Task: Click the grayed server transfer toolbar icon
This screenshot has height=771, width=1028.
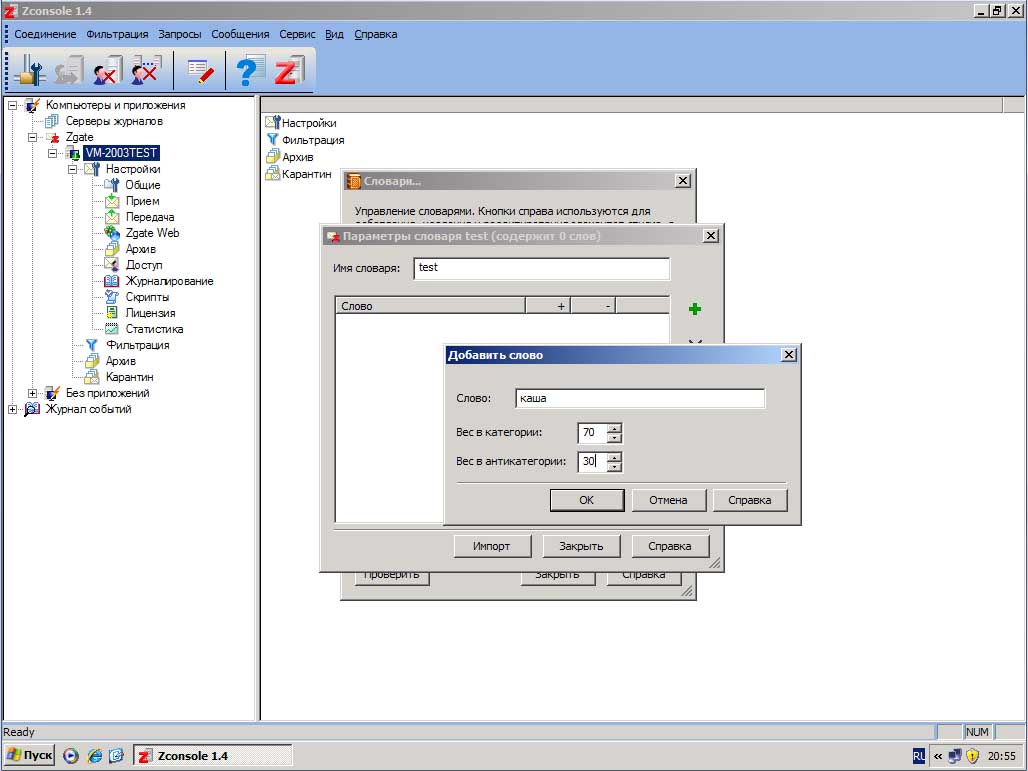Action: tap(69, 70)
